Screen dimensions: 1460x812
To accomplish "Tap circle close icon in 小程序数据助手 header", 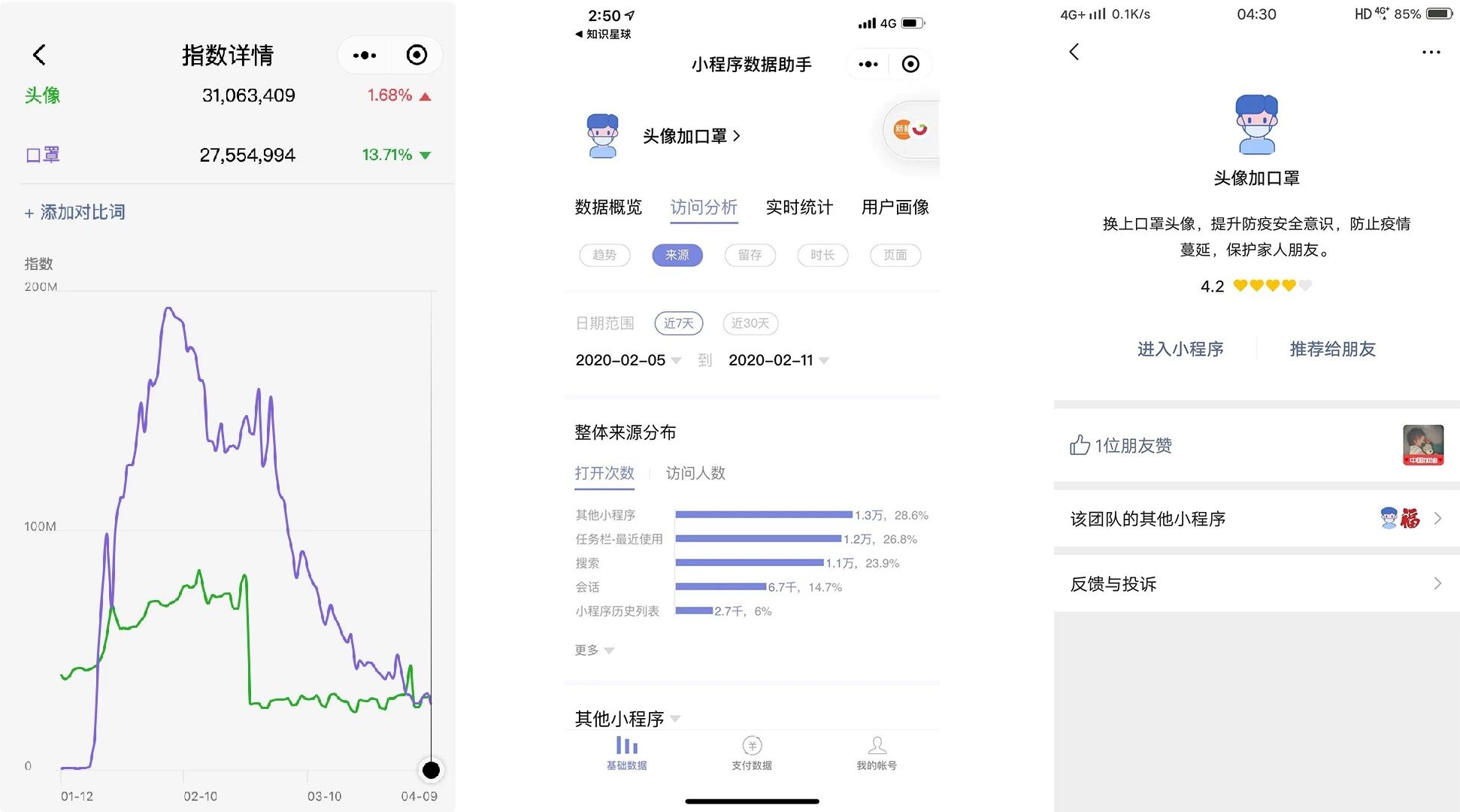I will click(910, 65).
